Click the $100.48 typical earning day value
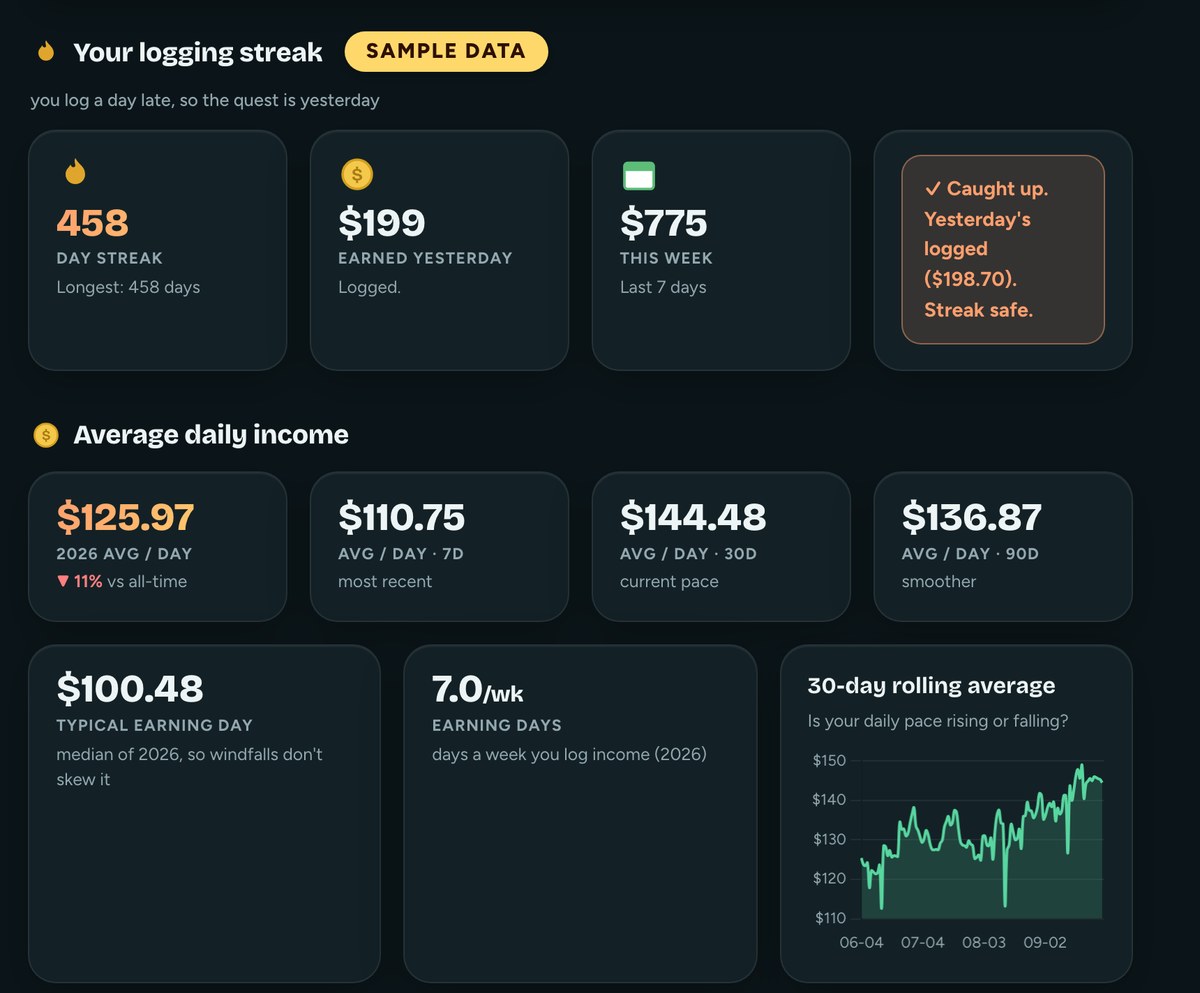1200x993 pixels. coord(130,688)
